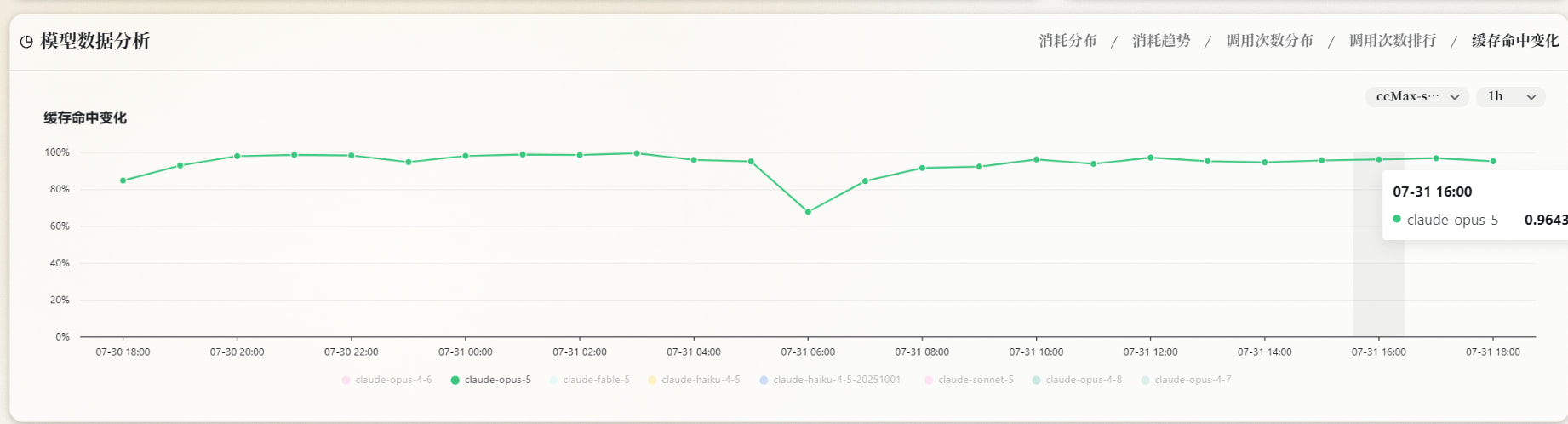Viewport: 1568px width, 424px height.
Task: Switch to 消耗分布 tab
Action: coord(1067,41)
